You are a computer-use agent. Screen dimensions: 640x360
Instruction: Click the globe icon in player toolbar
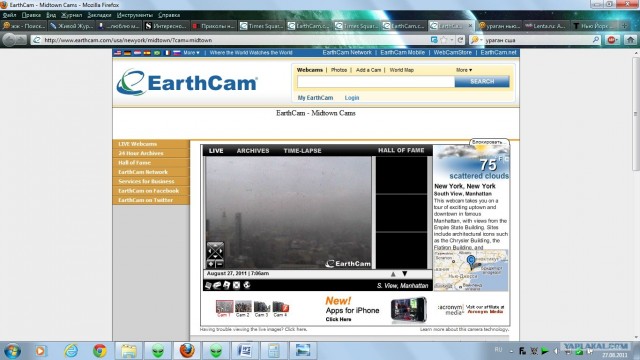click(x=247, y=285)
